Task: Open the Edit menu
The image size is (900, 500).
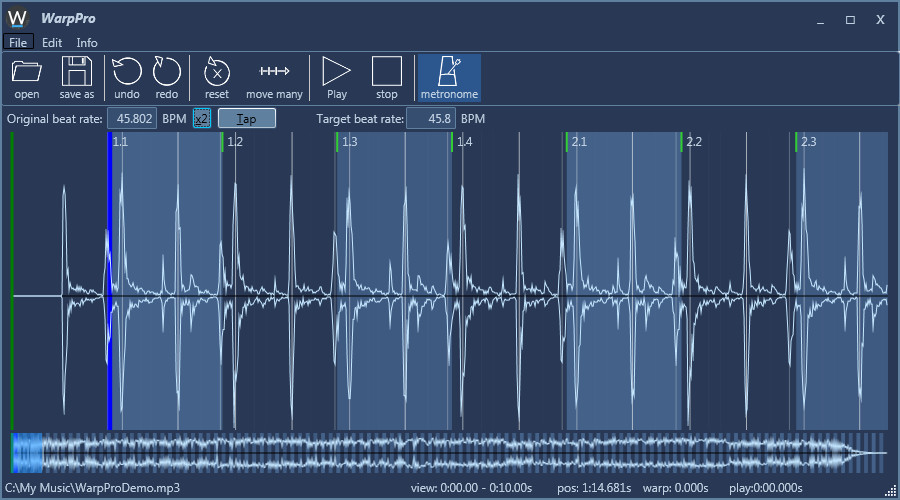Action: [52, 42]
